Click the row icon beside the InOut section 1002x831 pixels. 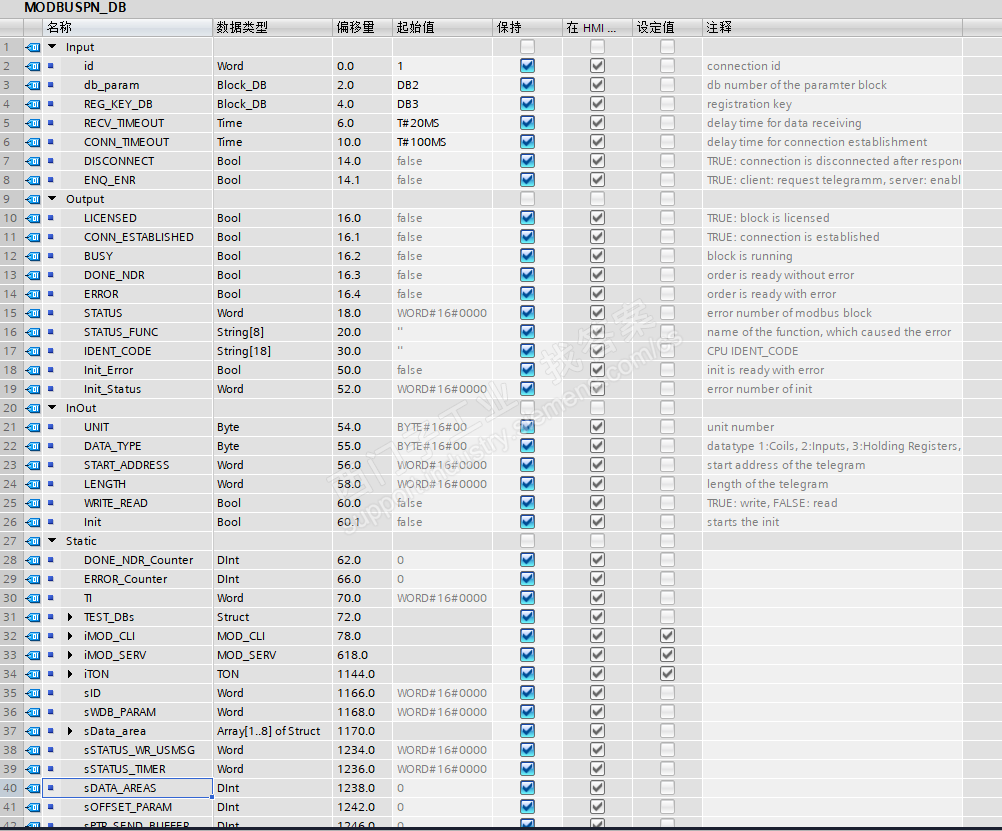point(33,408)
